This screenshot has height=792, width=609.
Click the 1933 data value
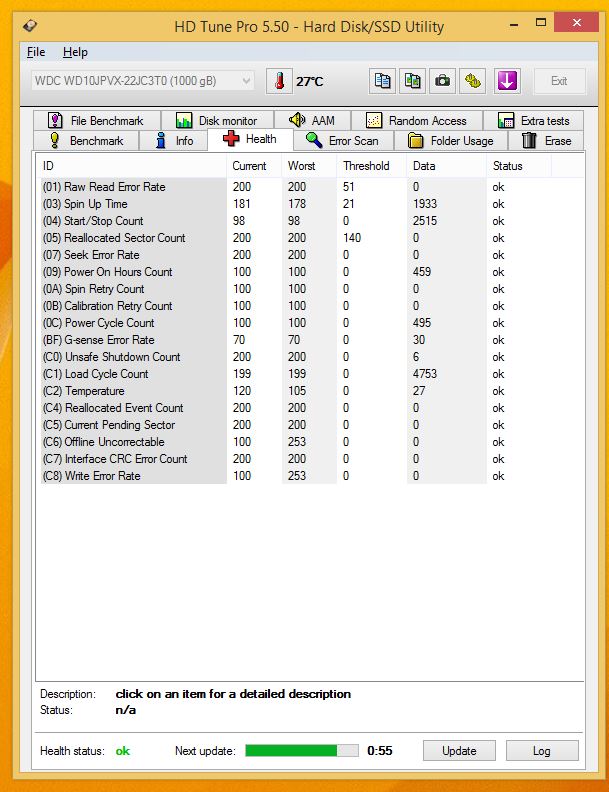point(425,204)
